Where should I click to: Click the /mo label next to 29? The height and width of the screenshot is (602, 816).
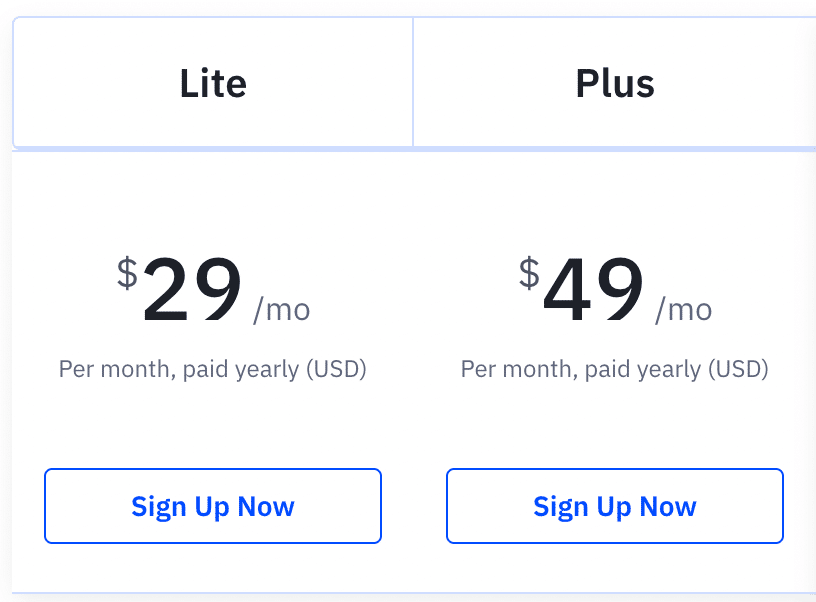click(x=282, y=310)
